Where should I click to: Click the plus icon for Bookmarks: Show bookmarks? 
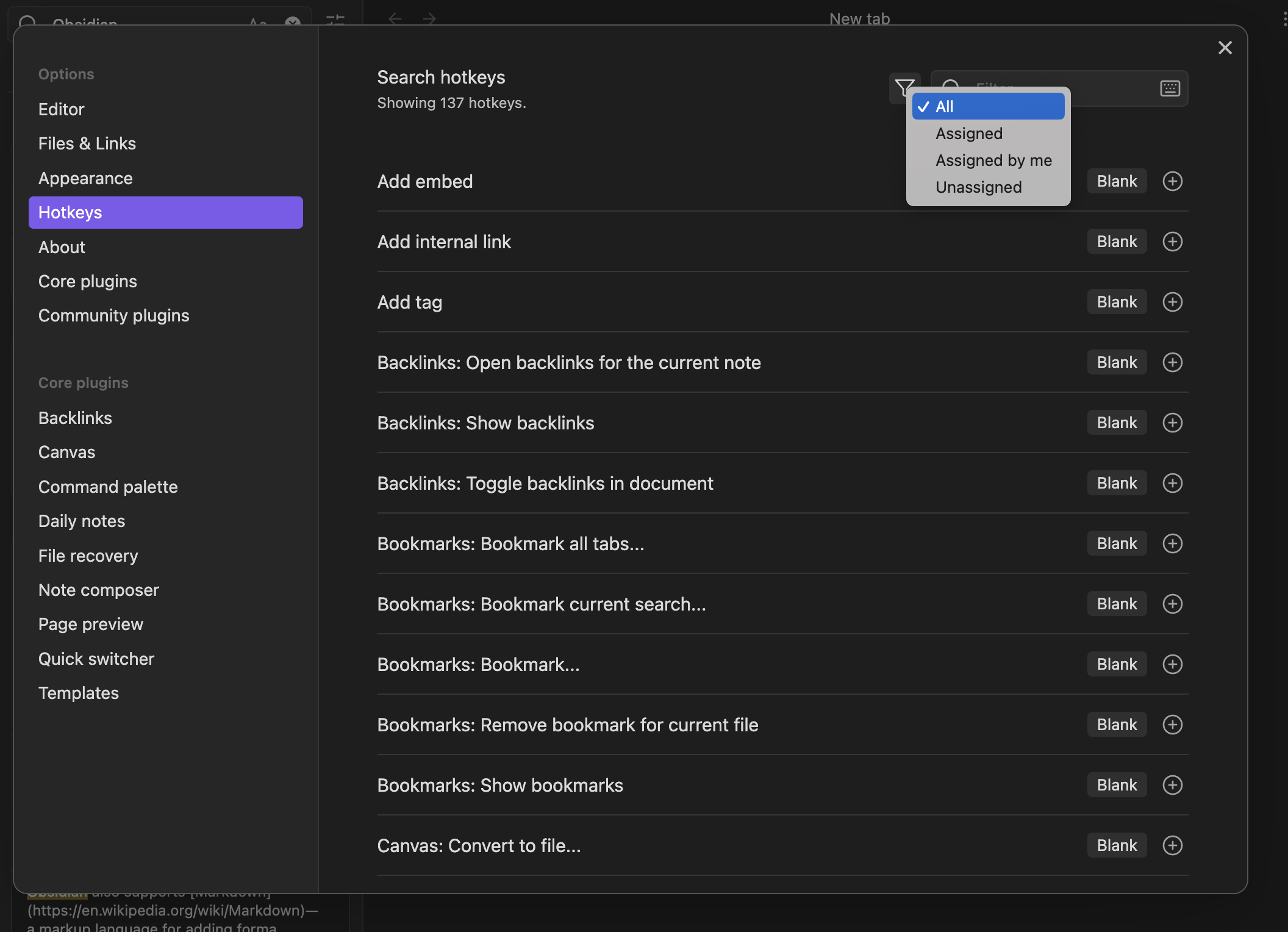coord(1172,785)
